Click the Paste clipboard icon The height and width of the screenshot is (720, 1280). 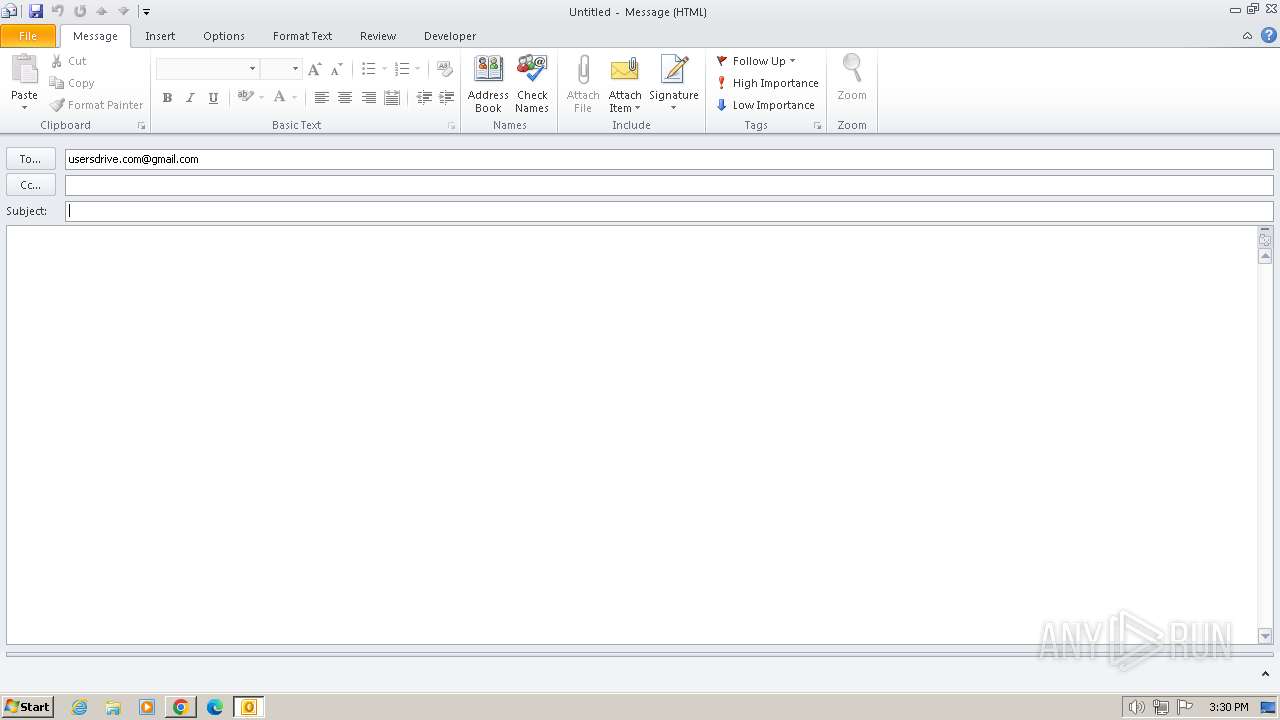point(24,70)
